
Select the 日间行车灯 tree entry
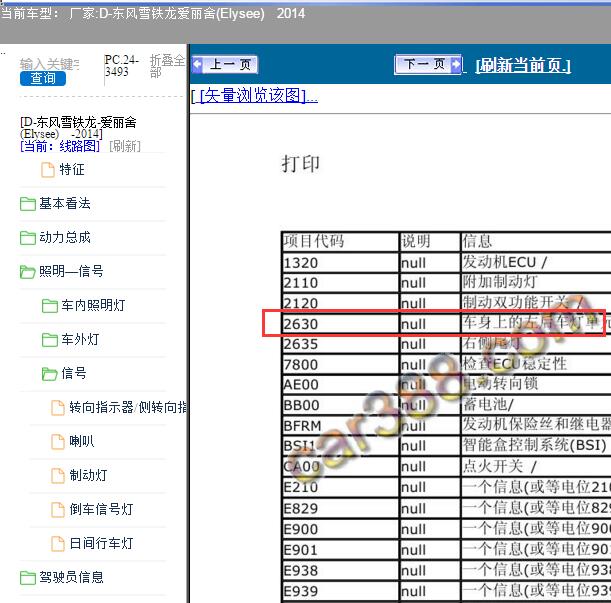101,543
